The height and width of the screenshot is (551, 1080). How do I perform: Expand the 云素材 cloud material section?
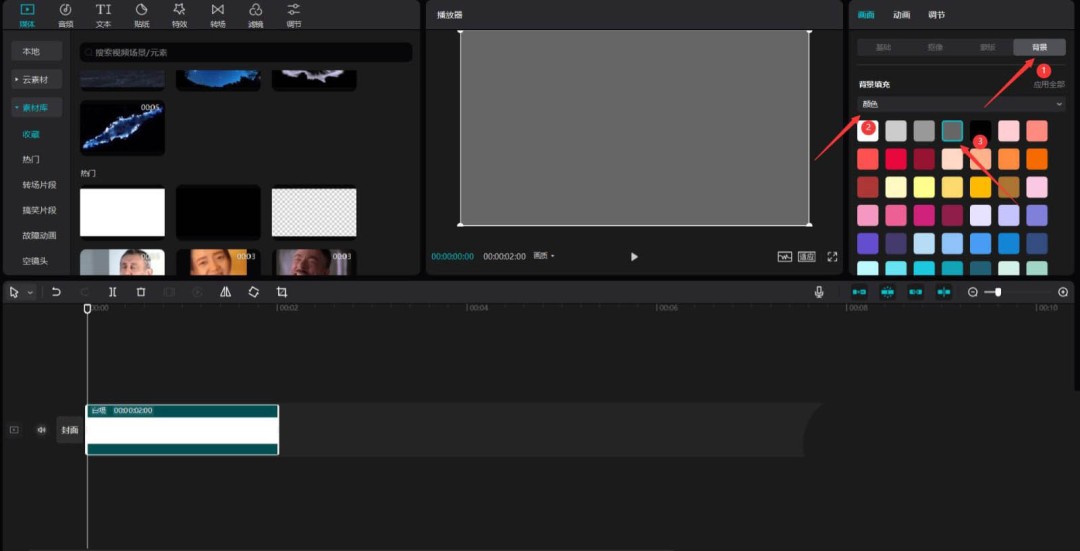[37, 79]
